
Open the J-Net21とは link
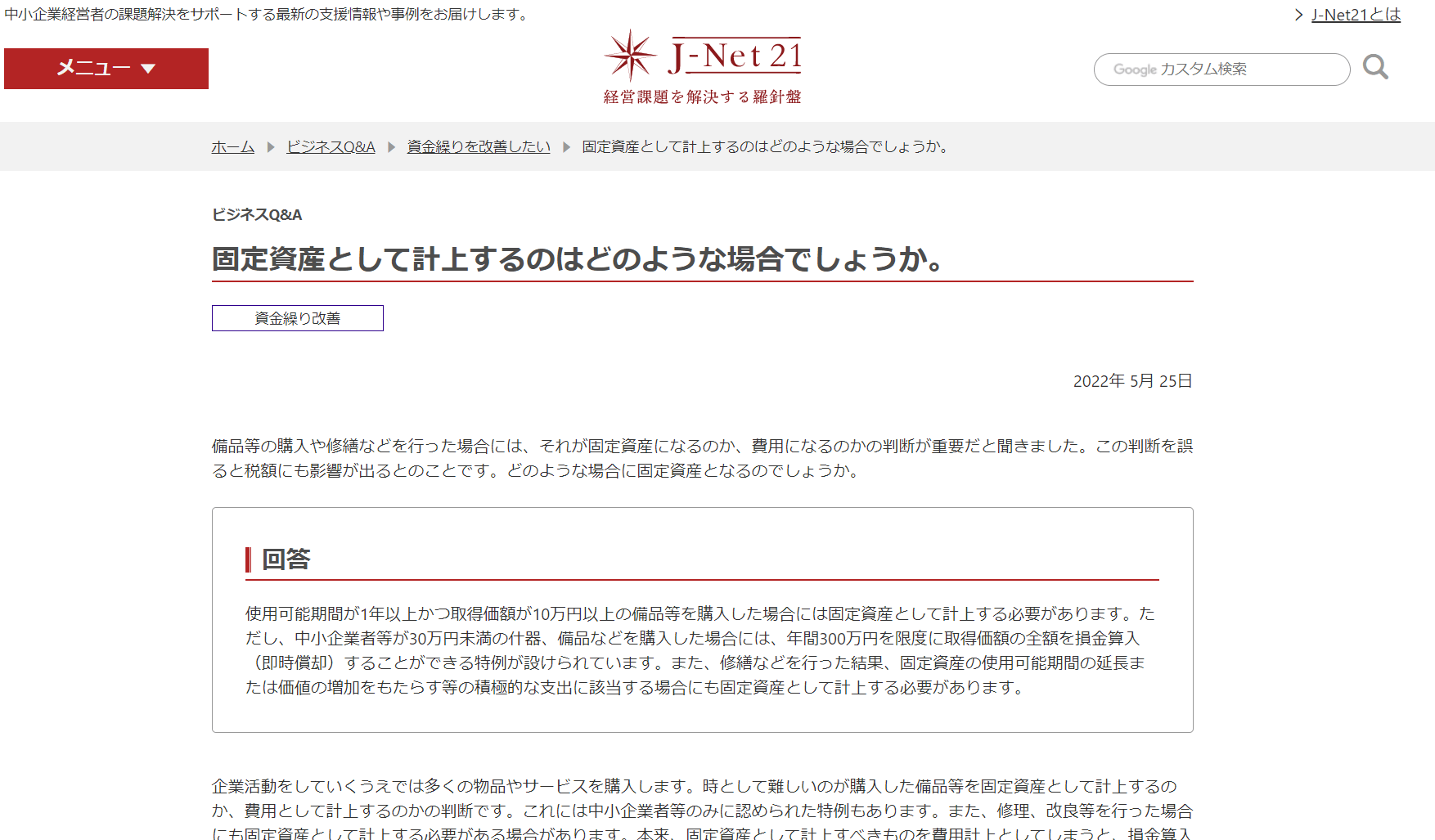tap(1356, 15)
